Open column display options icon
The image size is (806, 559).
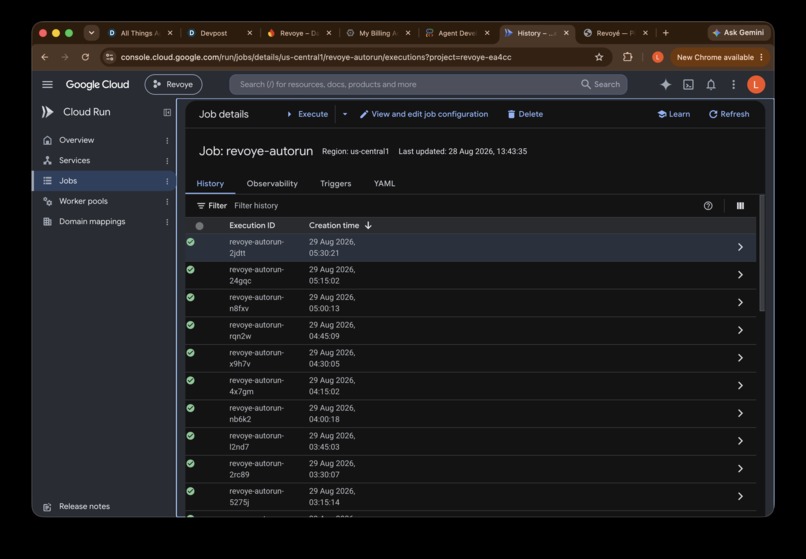tap(740, 206)
